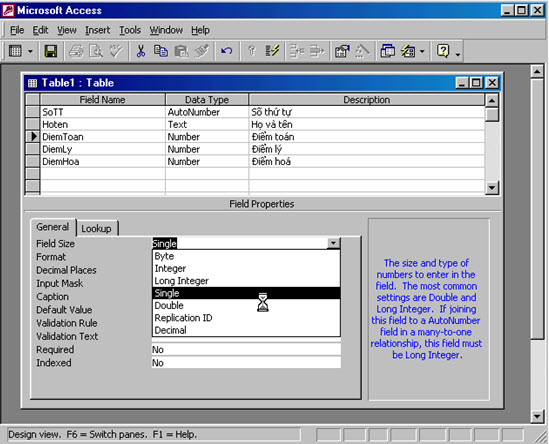The width and height of the screenshot is (549, 444).
Task: Click the Help question mark icon
Action: (x=443, y=51)
